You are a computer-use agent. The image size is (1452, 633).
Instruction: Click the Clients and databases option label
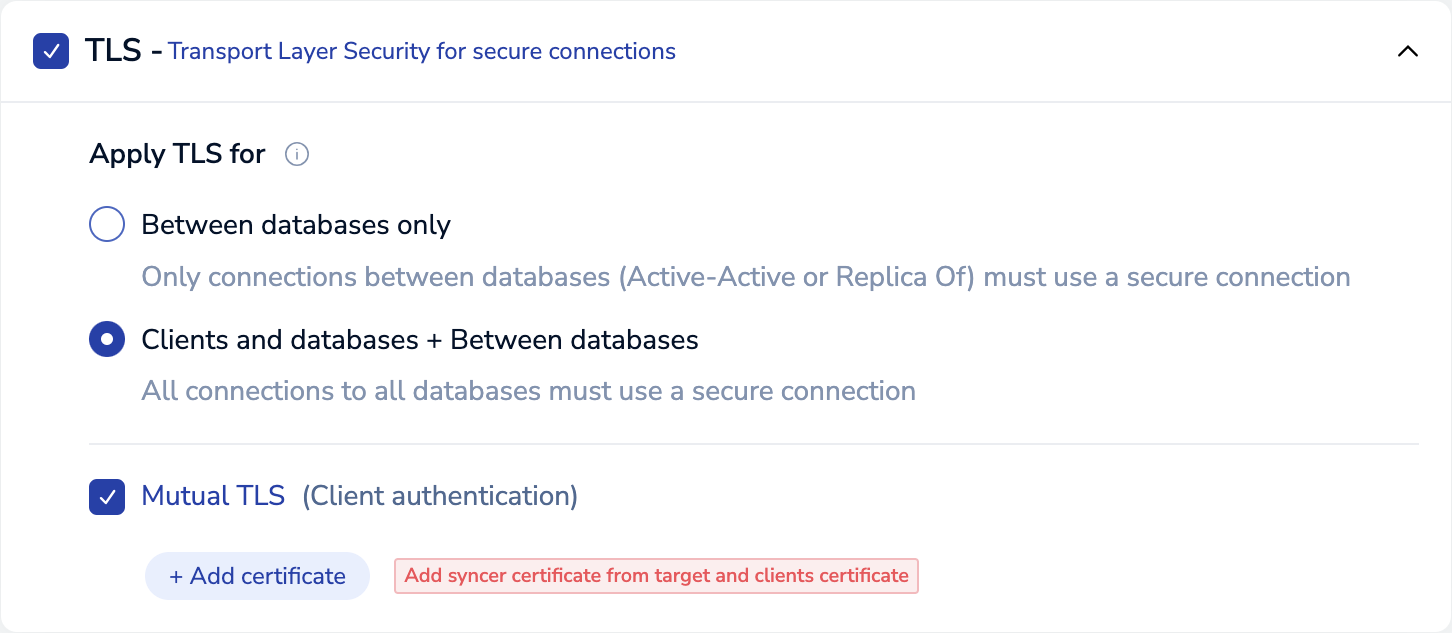(x=420, y=340)
